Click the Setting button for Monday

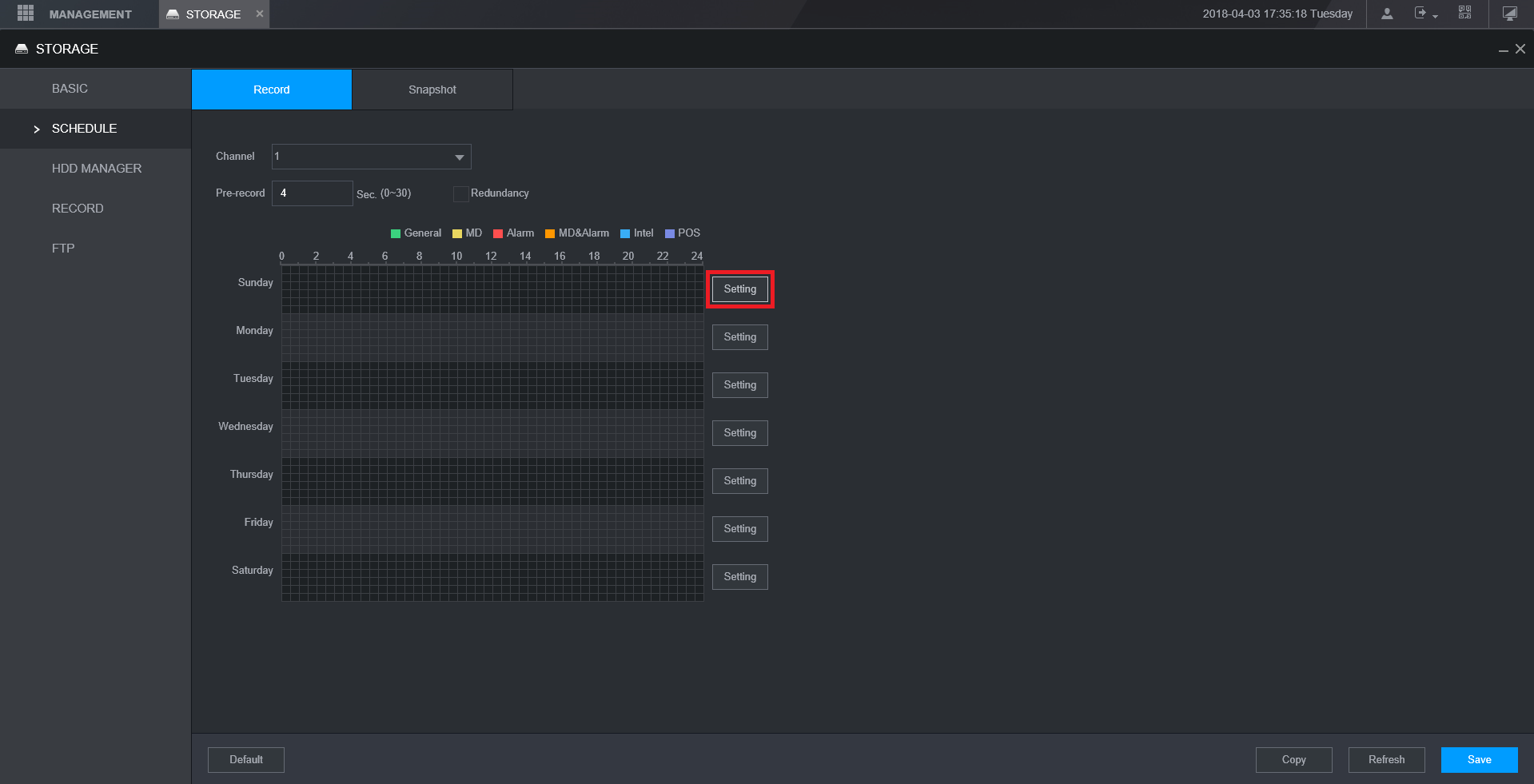pyautogui.click(x=740, y=337)
